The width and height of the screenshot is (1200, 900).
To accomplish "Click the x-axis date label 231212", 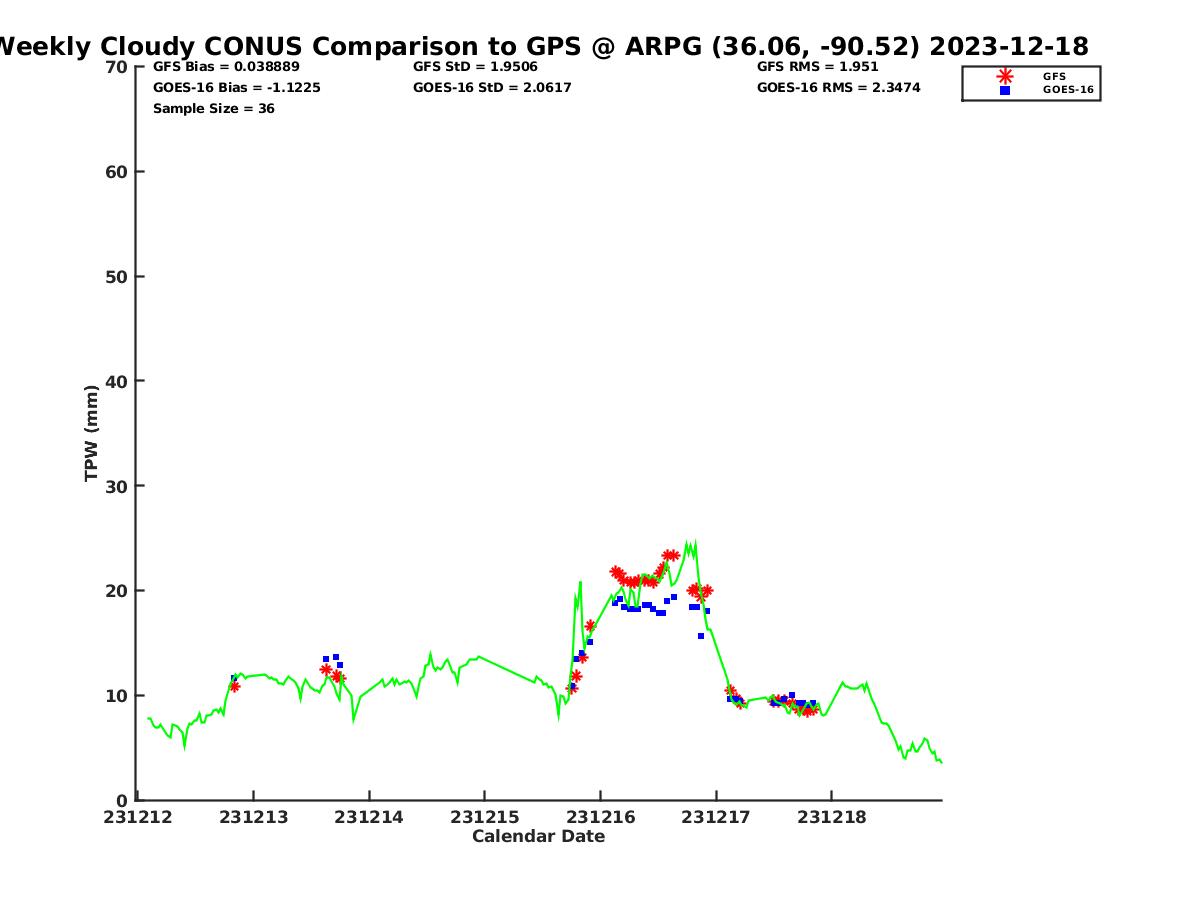I will click(137, 817).
